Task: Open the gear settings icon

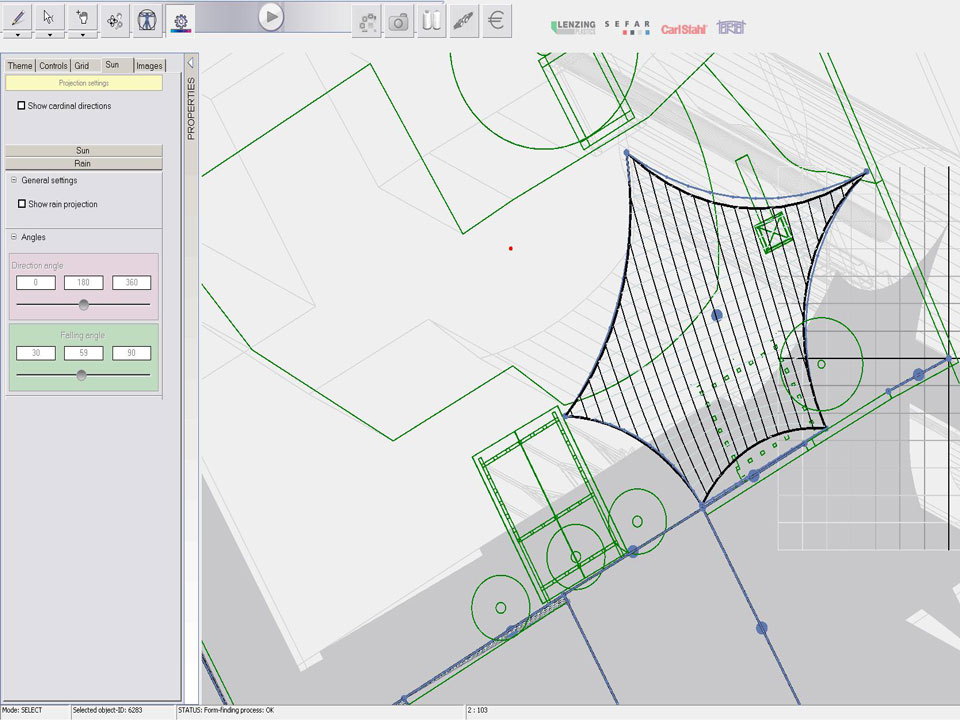Action: click(180, 19)
